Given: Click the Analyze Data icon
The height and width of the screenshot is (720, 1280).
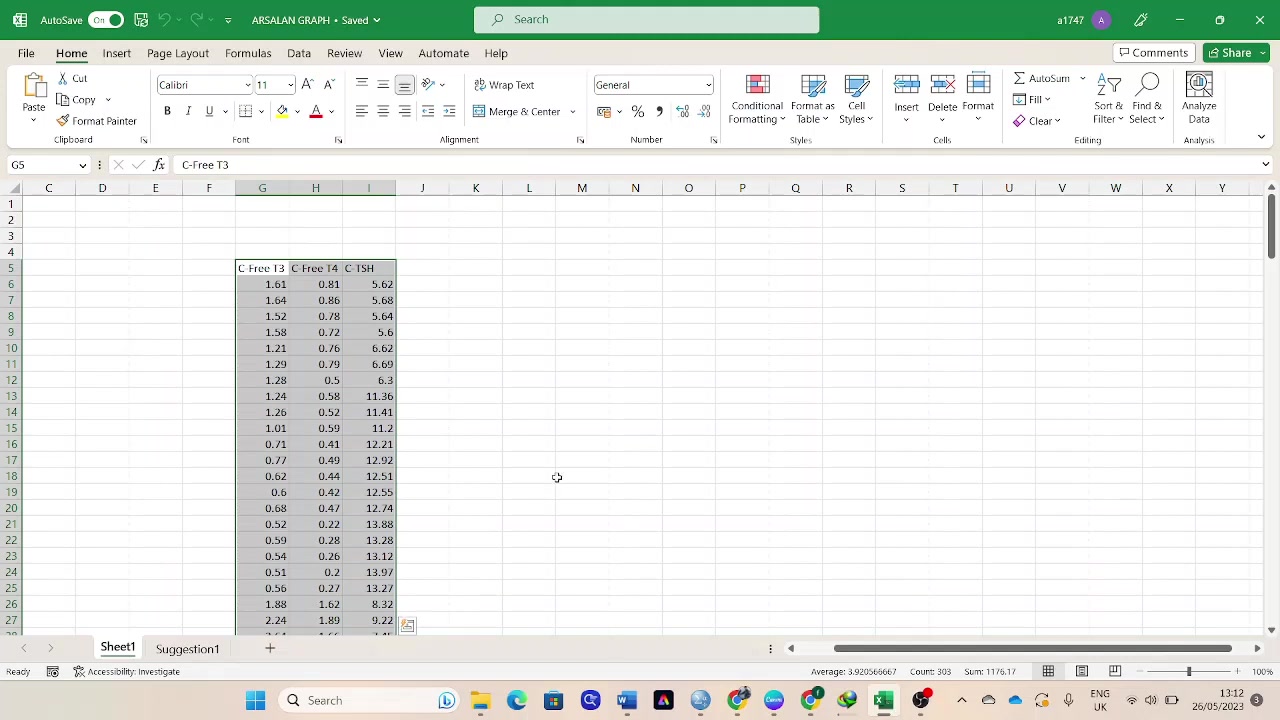Looking at the screenshot, I should pyautogui.click(x=1198, y=100).
